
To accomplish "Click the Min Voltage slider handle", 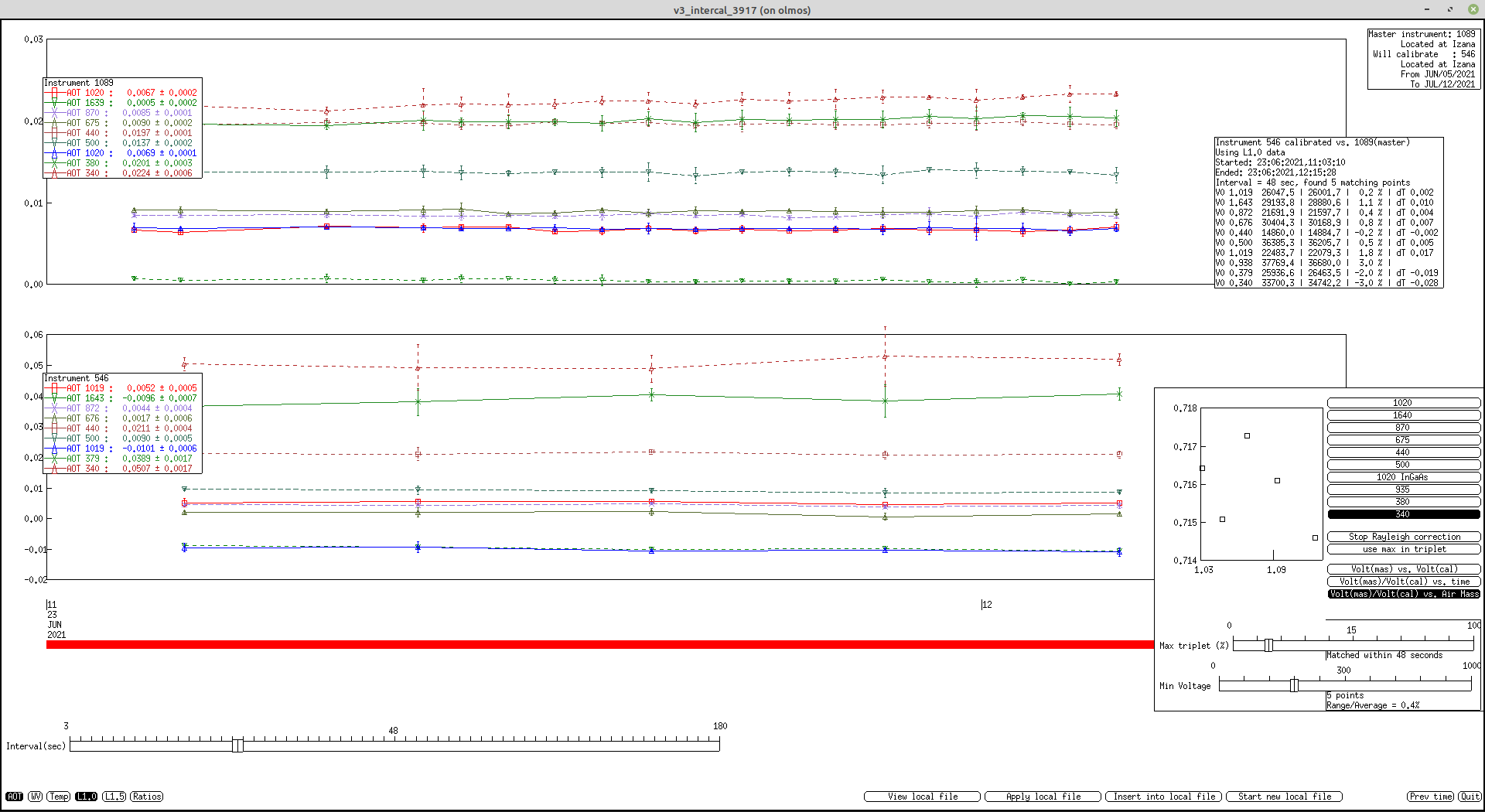I will [x=1294, y=685].
